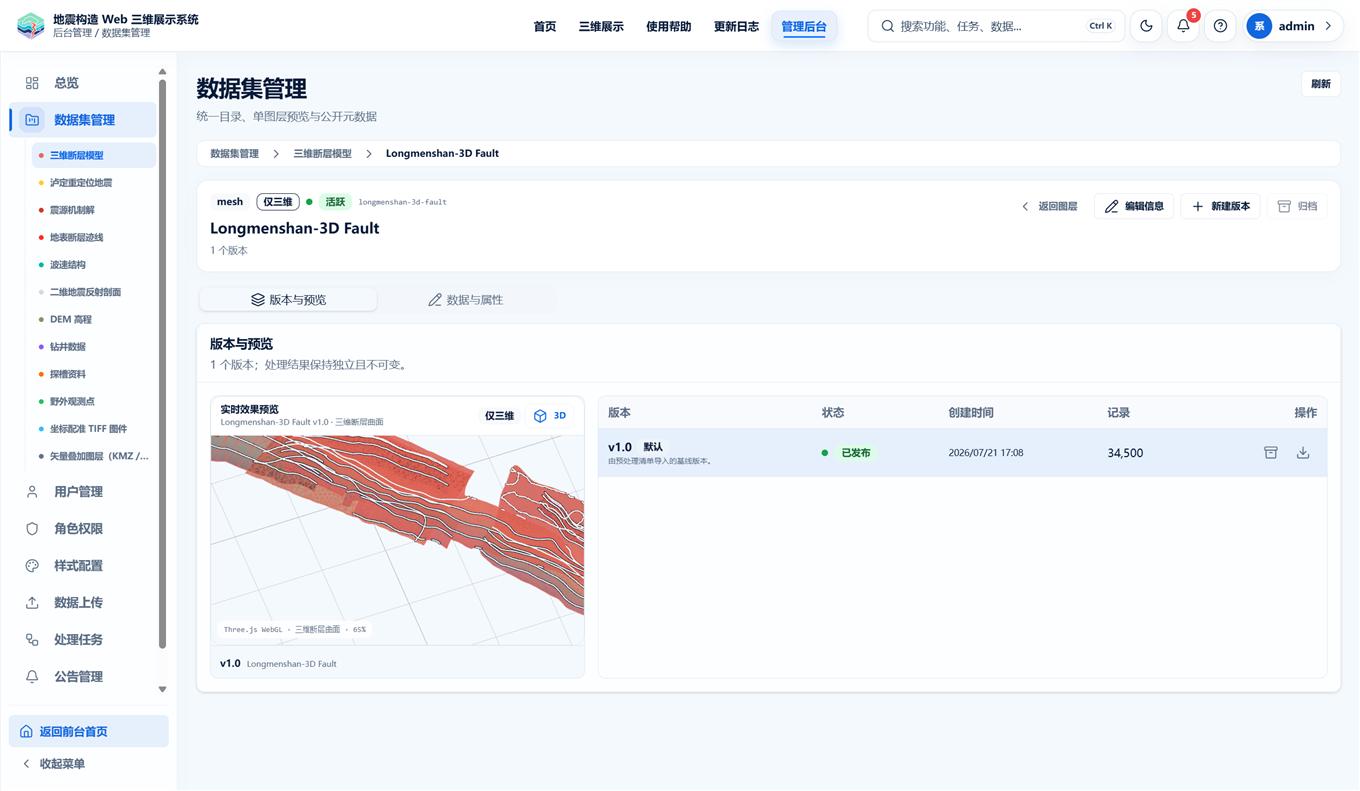
Task: Click 数据集管理 folder icon in sidebar
Action: tap(32, 119)
